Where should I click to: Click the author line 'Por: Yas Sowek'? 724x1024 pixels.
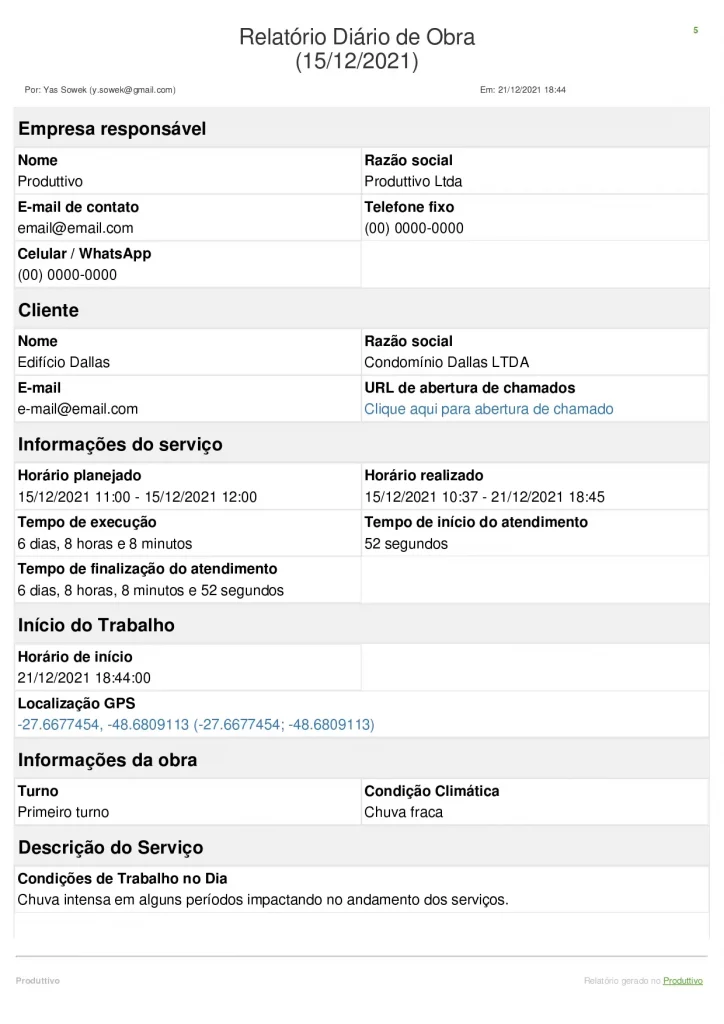click(x=100, y=90)
